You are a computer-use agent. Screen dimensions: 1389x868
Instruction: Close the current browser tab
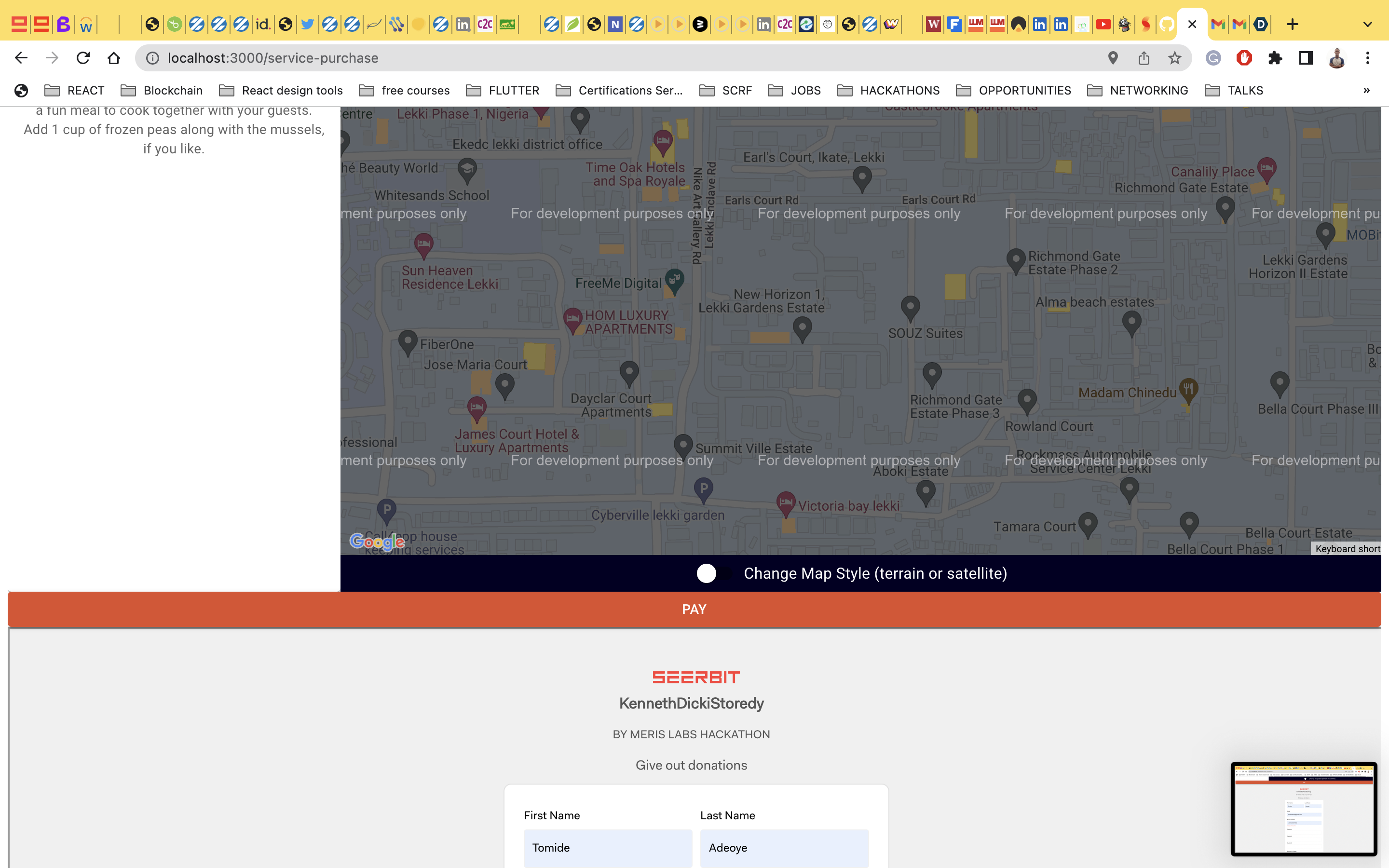tap(1192, 24)
